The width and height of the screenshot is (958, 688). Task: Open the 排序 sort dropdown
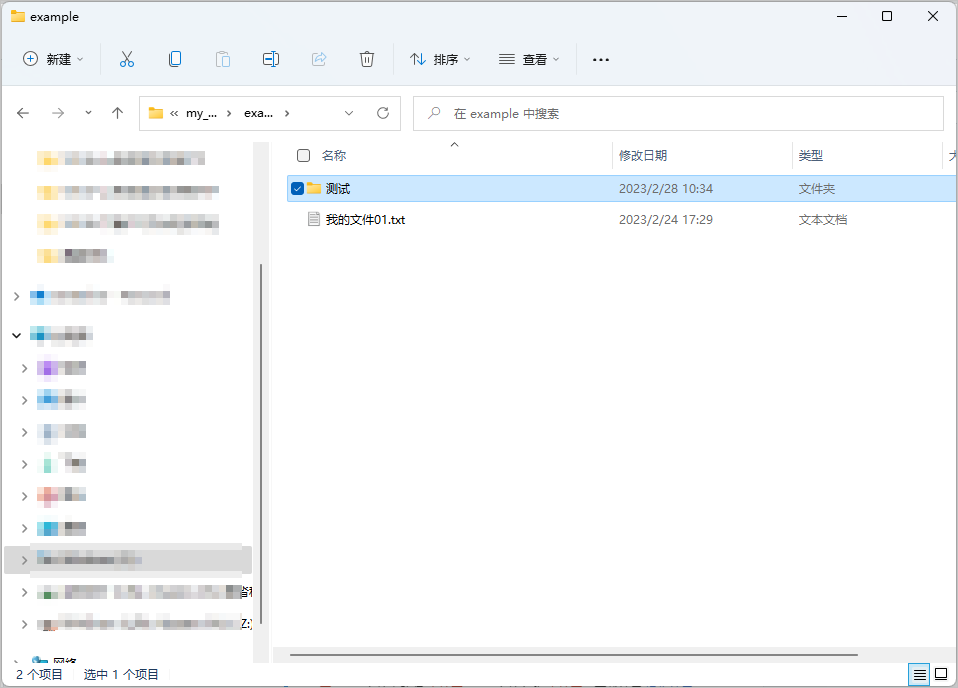point(440,60)
